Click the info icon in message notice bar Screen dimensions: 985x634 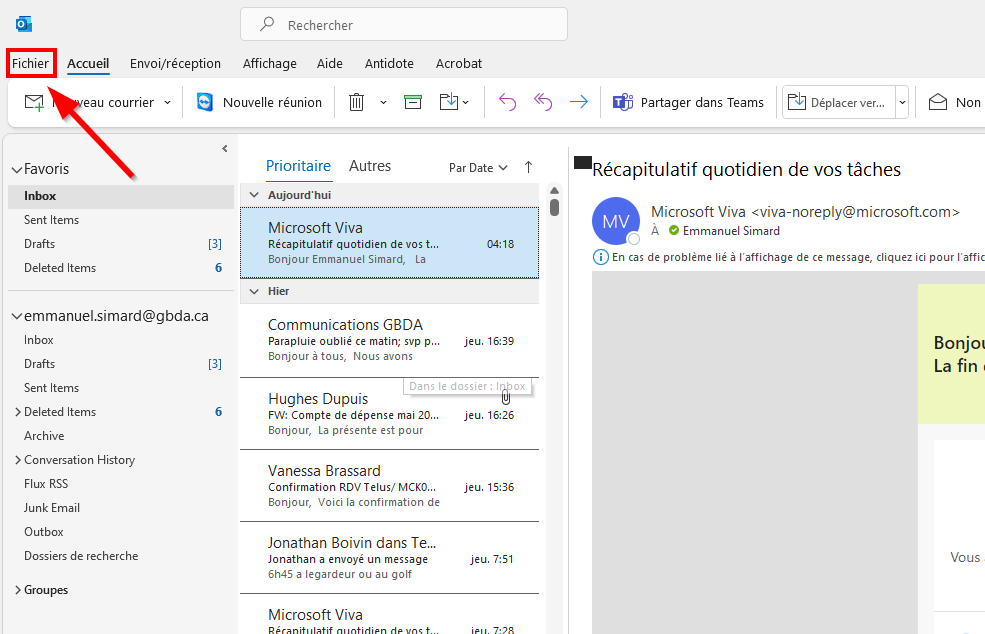click(601, 257)
